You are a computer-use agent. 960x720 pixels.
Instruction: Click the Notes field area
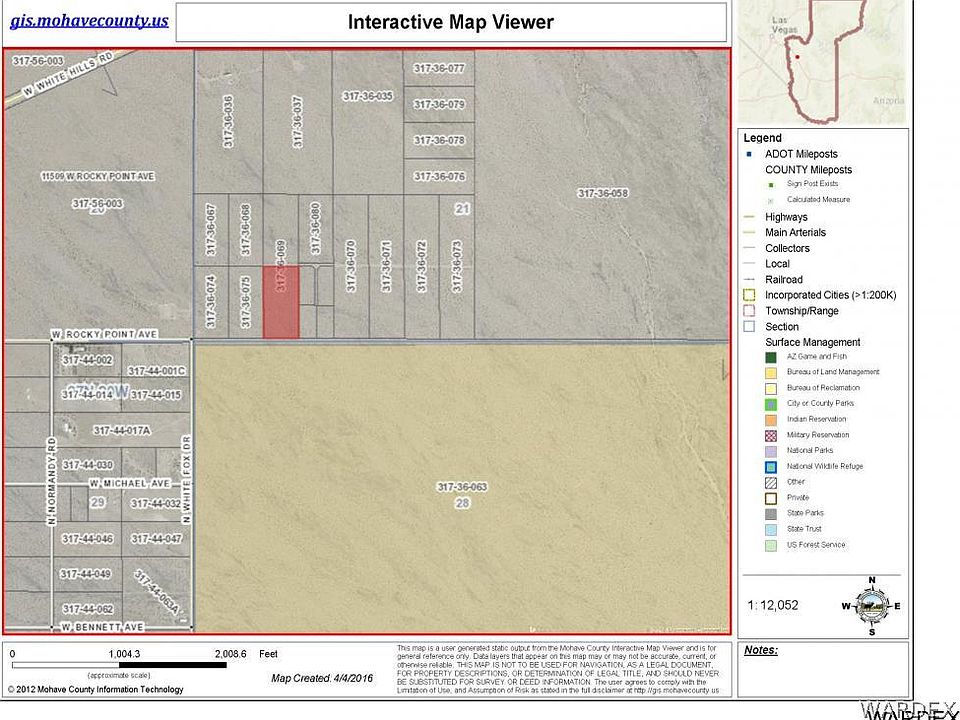pyautogui.click(x=823, y=669)
